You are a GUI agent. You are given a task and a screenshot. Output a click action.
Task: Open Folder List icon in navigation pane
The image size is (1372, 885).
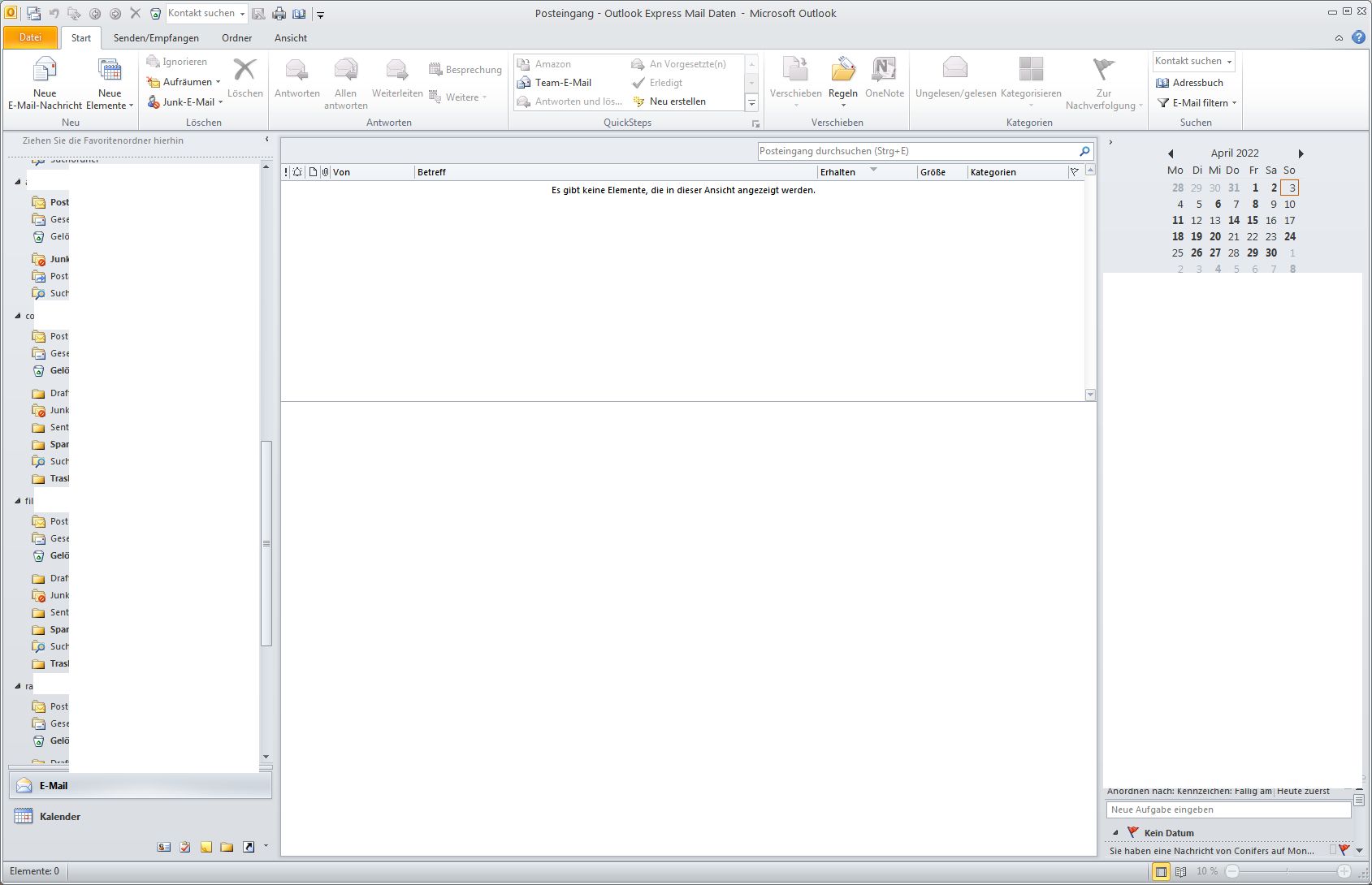[227, 847]
